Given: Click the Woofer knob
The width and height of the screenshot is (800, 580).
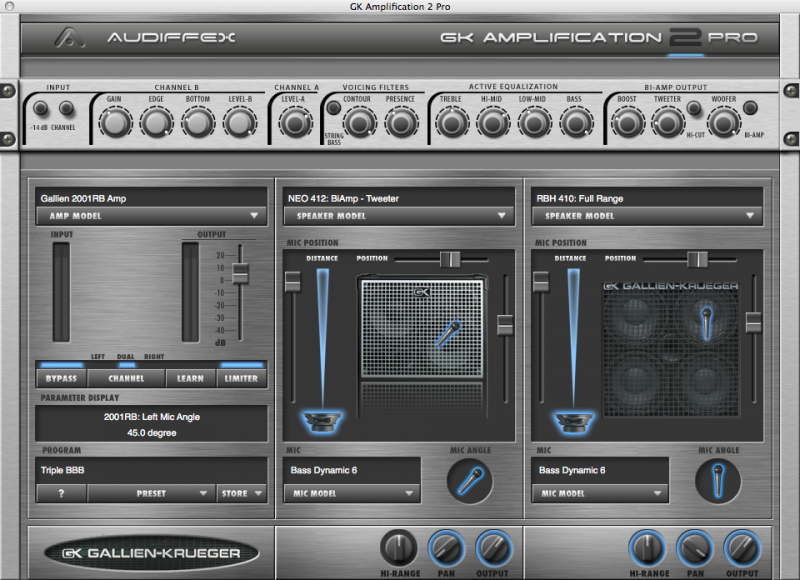Looking at the screenshot, I should coord(723,123).
